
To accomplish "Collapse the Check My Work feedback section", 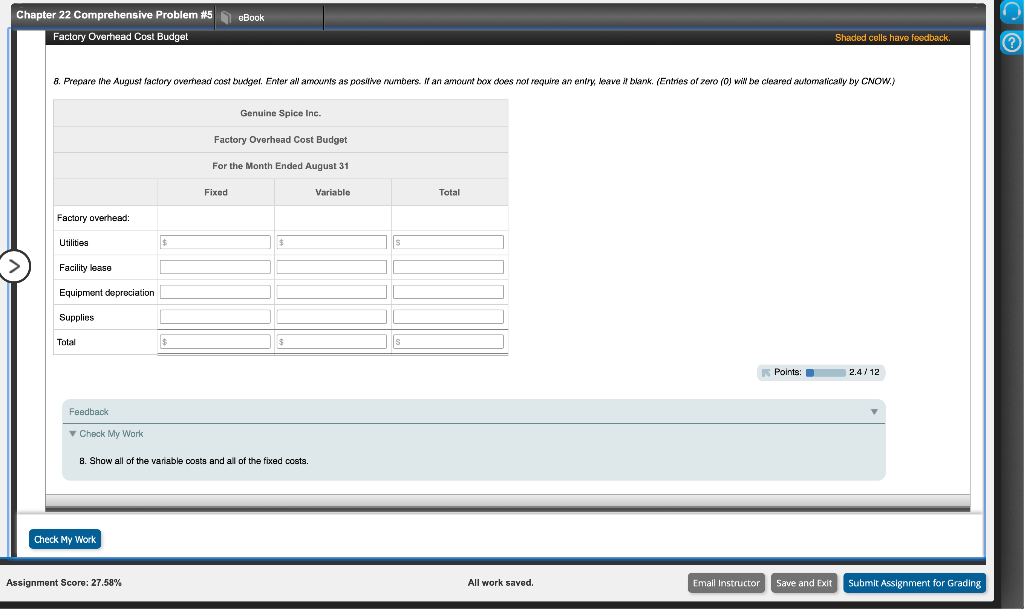I will [x=71, y=433].
